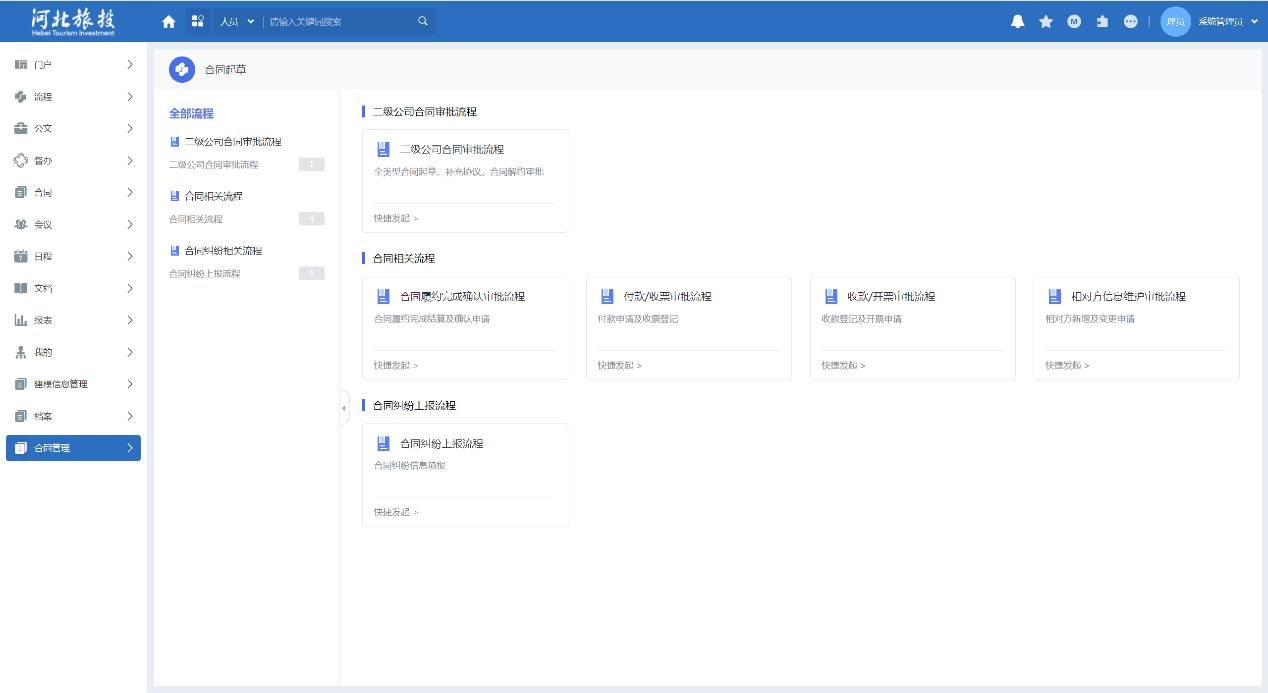This screenshot has width=1268, height=693.
Task: Expand the 会议 menu chevron
Action: (x=130, y=225)
